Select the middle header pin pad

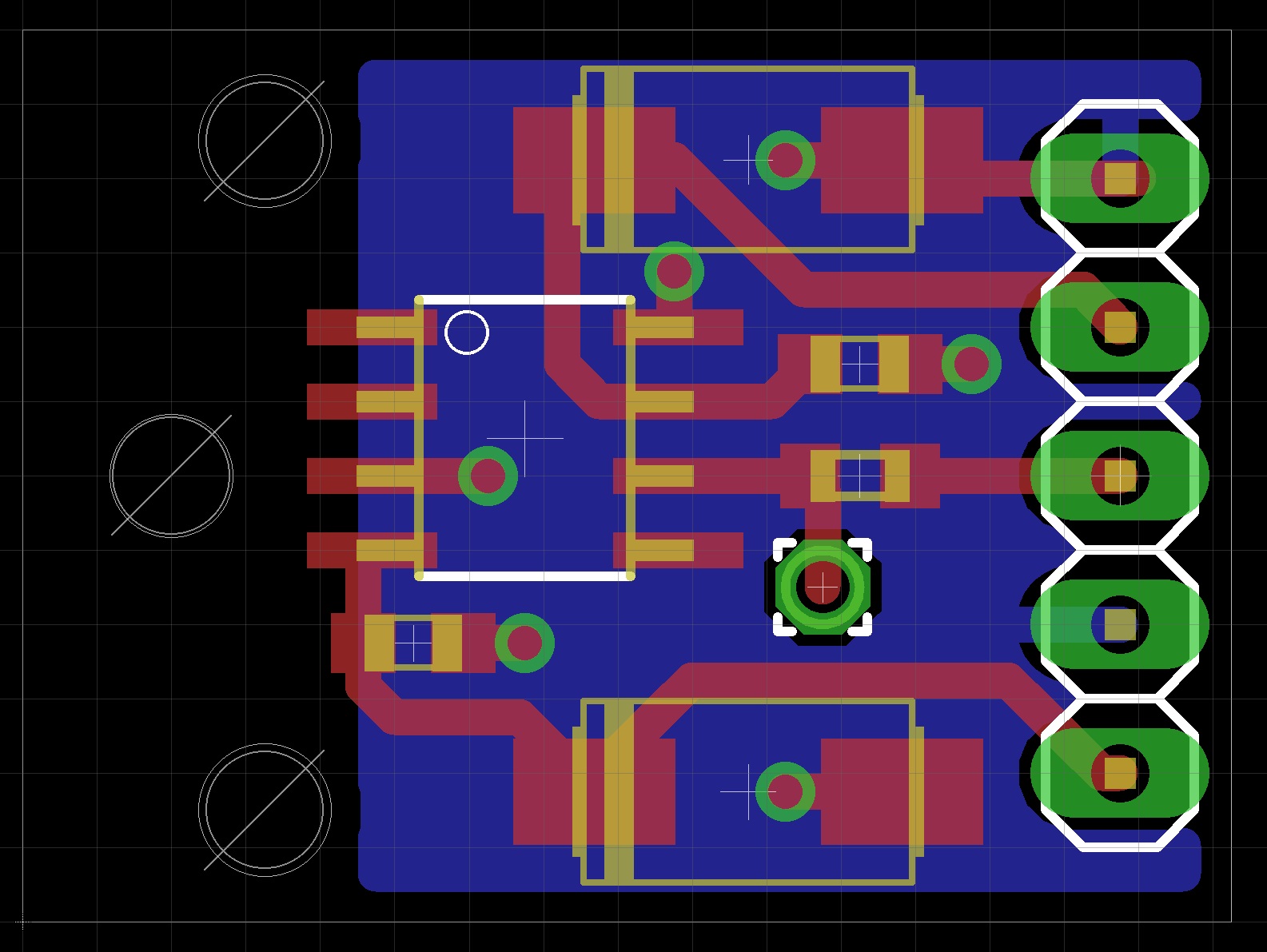1120,476
